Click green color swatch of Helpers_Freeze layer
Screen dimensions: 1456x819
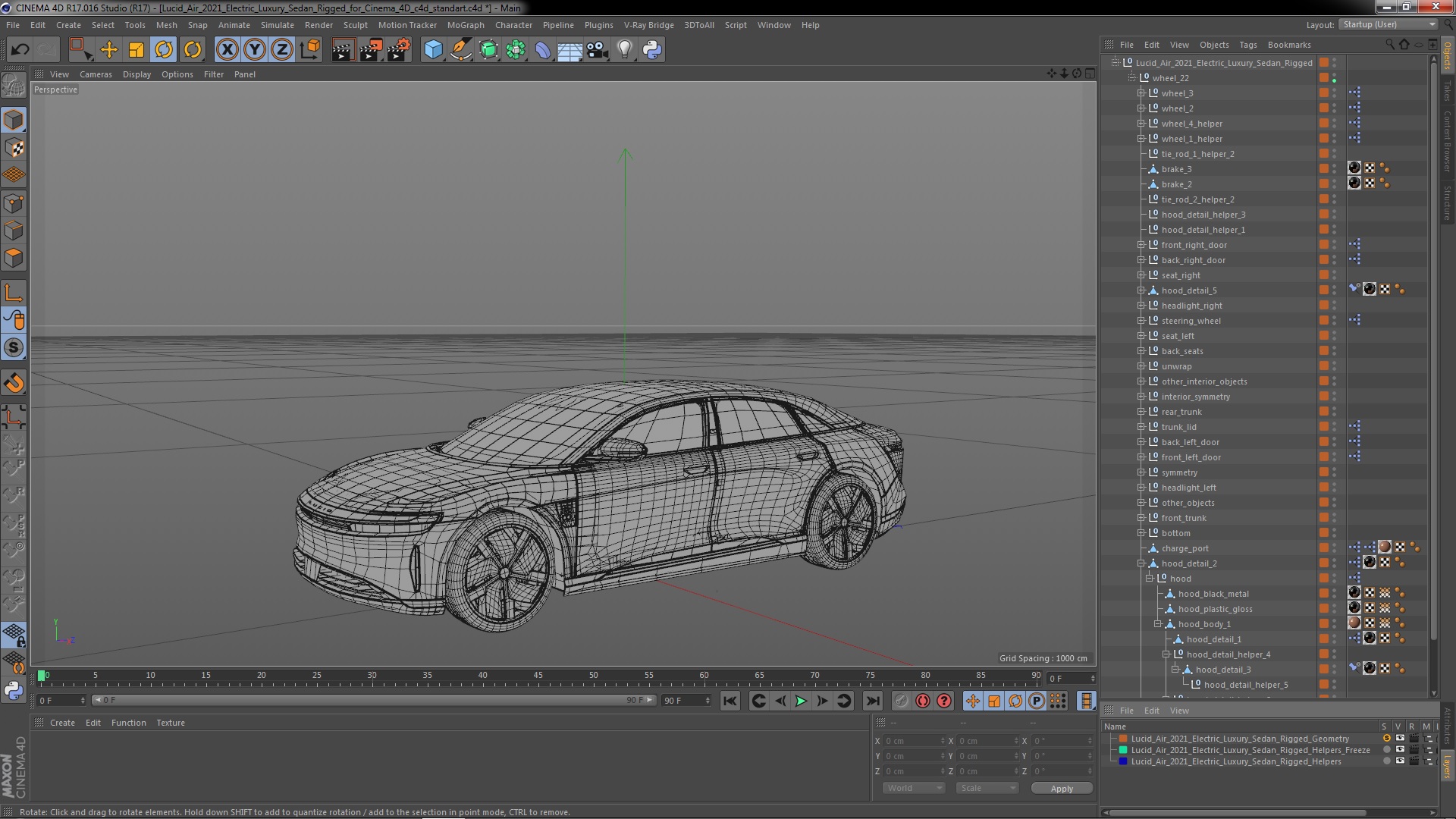(1123, 749)
